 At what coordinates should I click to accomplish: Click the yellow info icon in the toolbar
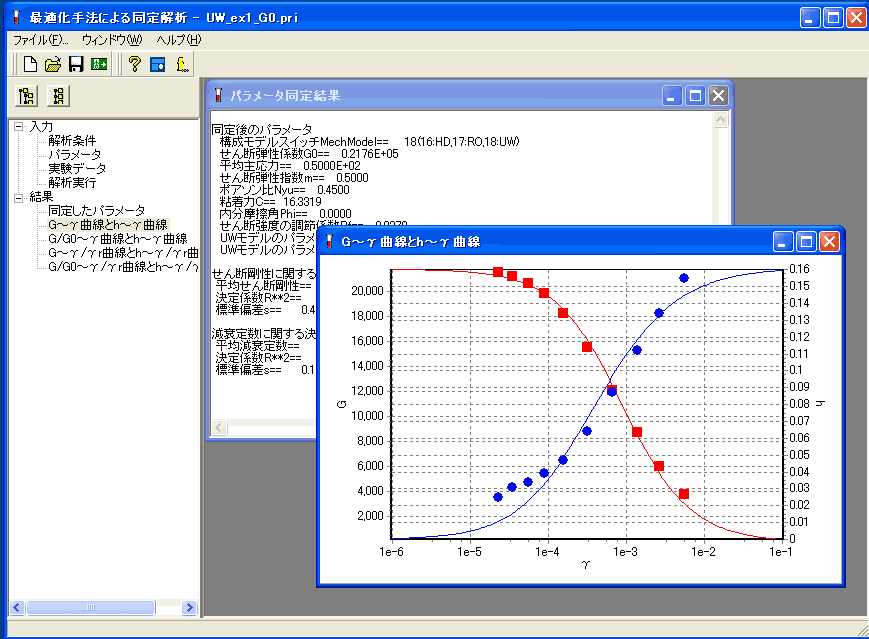[x=182, y=65]
